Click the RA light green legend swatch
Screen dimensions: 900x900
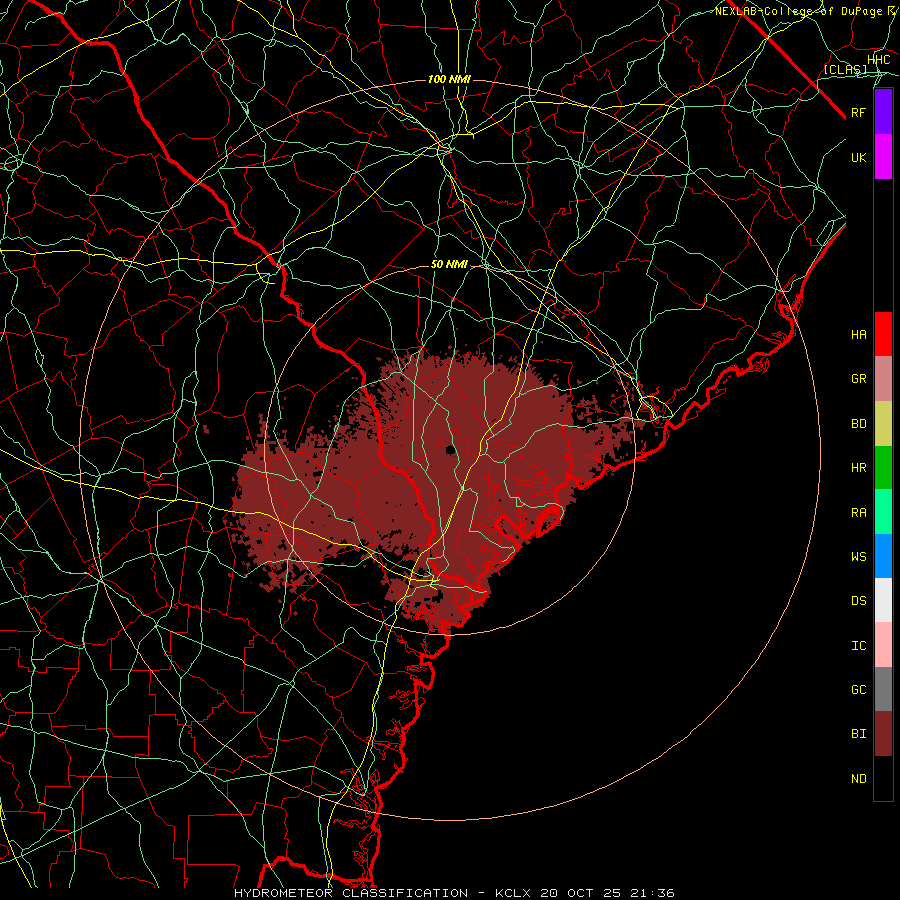(883, 512)
